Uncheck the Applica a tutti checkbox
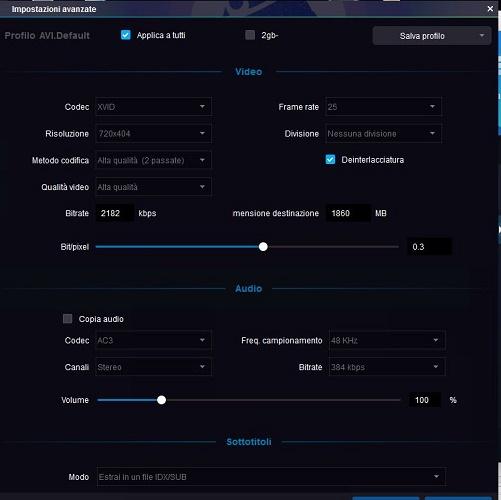This screenshot has width=501, height=500. click(126, 35)
